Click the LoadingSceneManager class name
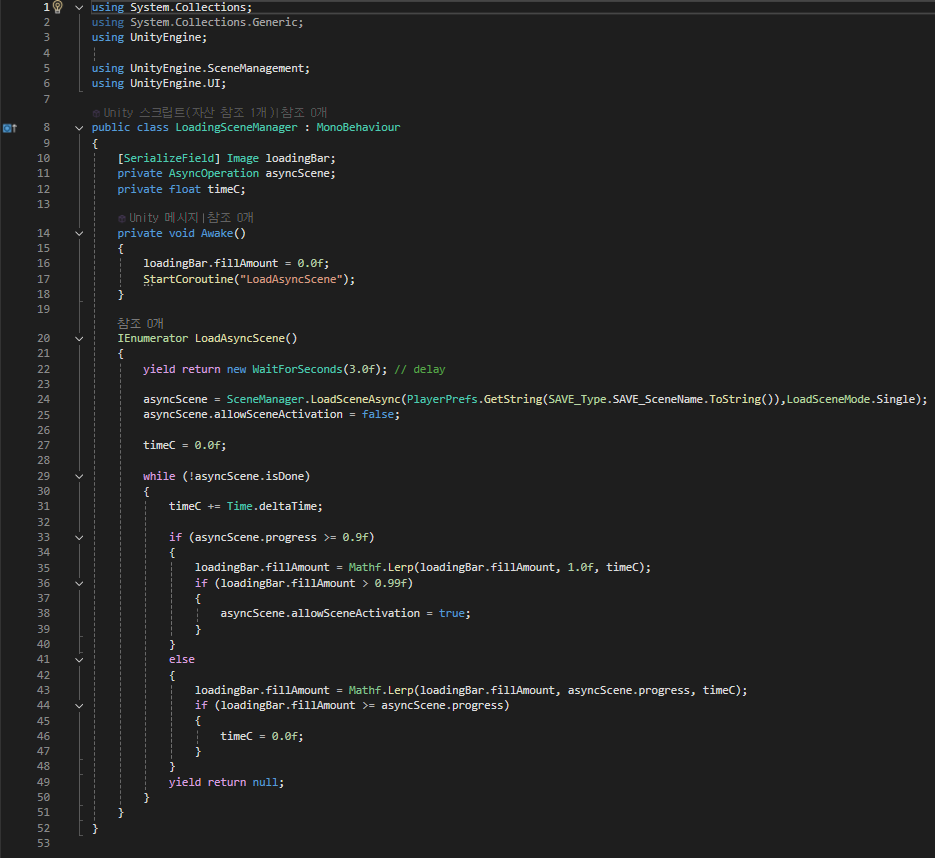This screenshot has width=935, height=858. point(236,128)
